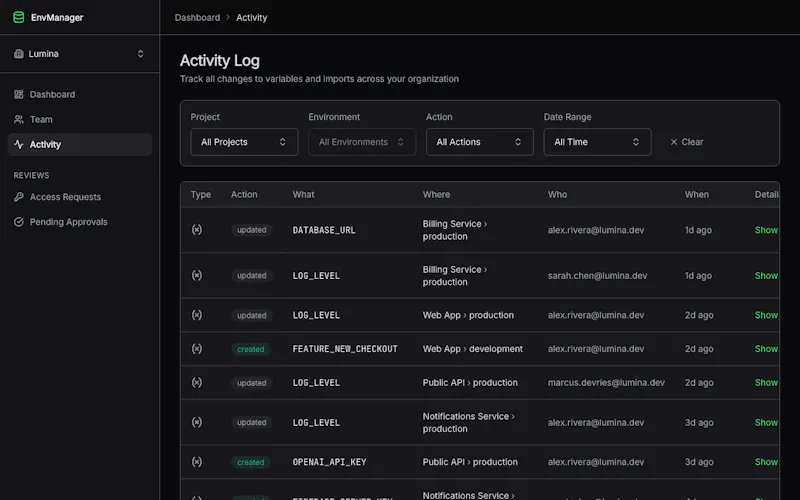Click the 1d ago timestamp for DATABASE_URL

pyautogui.click(x=698, y=230)
